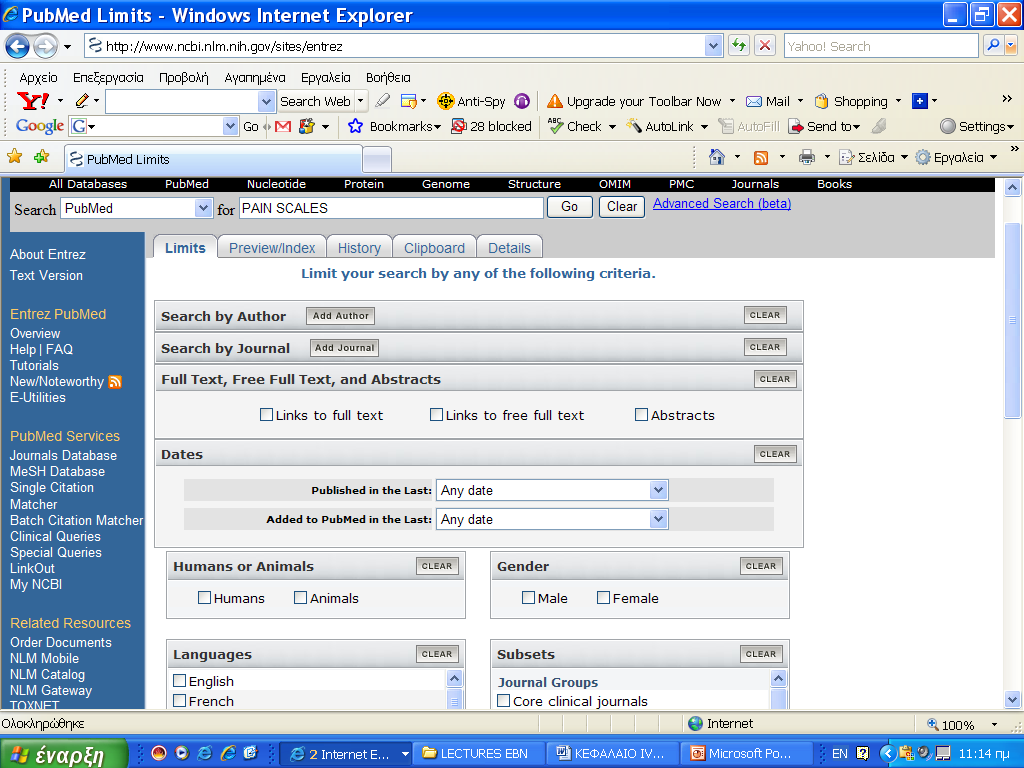
Task: Open Advanced Search (beta) link
Action: tap(722, 203)
